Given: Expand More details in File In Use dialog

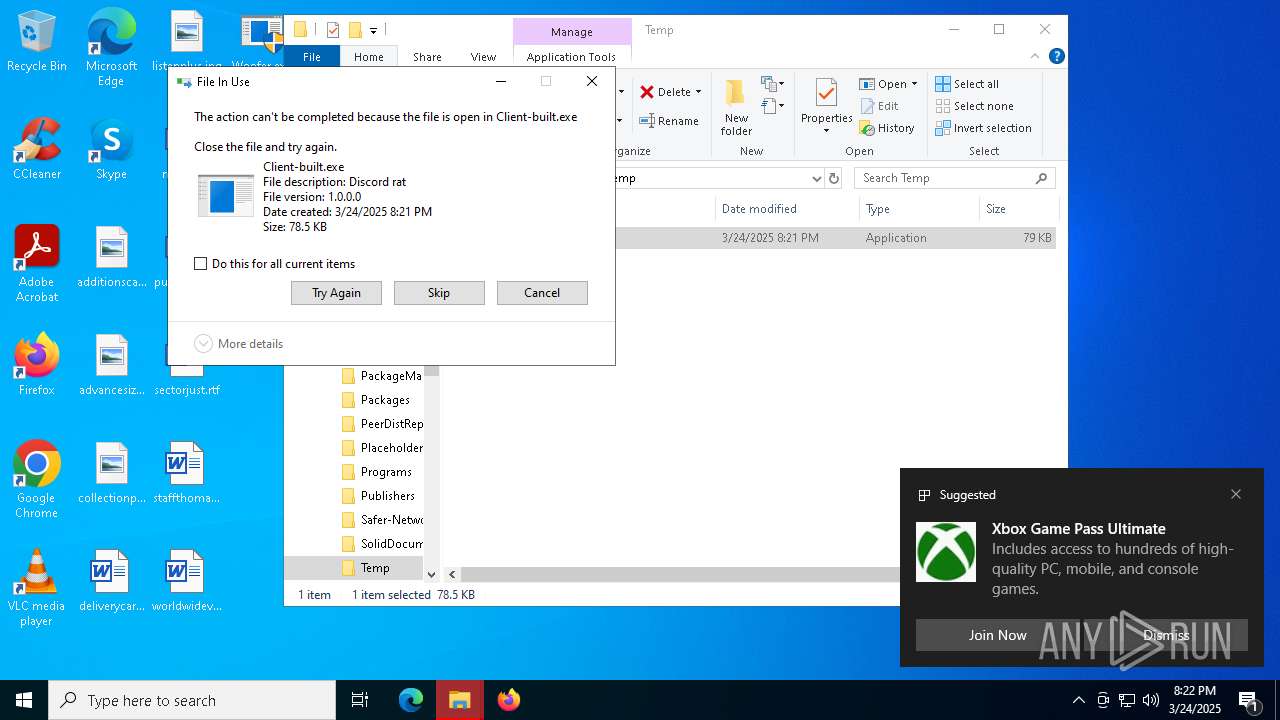Looking at the screenshot, I should (x=239, y=344).
